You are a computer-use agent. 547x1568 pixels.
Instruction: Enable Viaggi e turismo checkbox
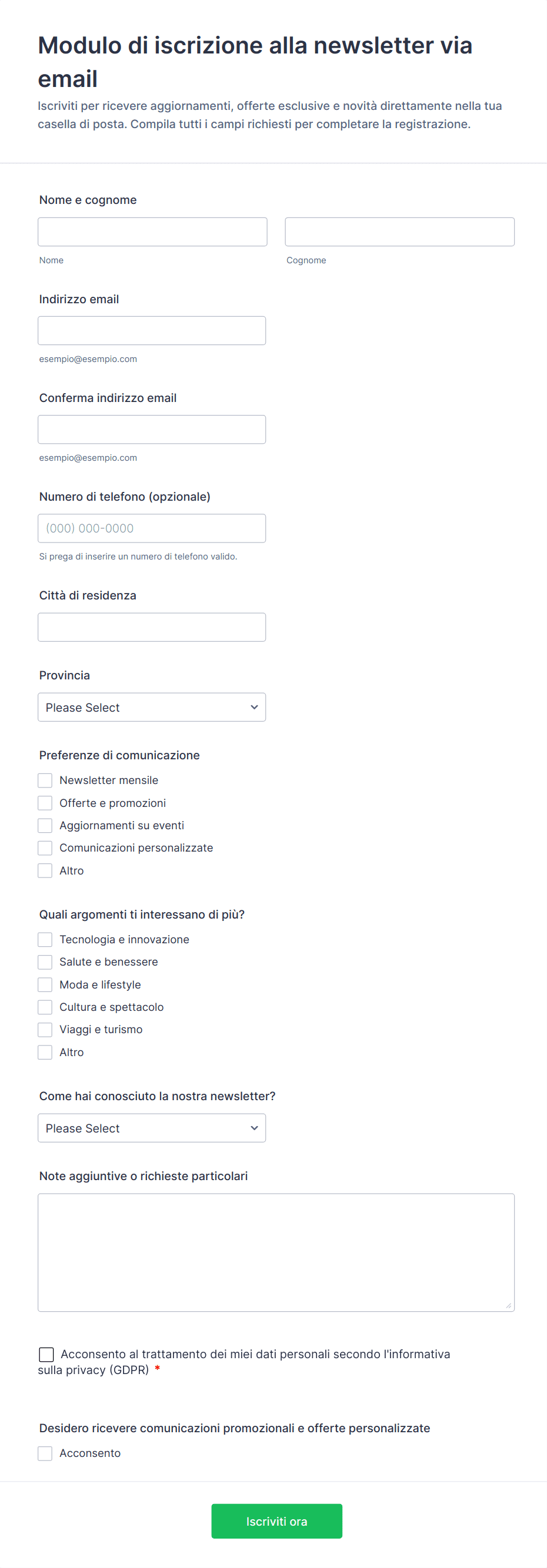tap(45, 1029)
